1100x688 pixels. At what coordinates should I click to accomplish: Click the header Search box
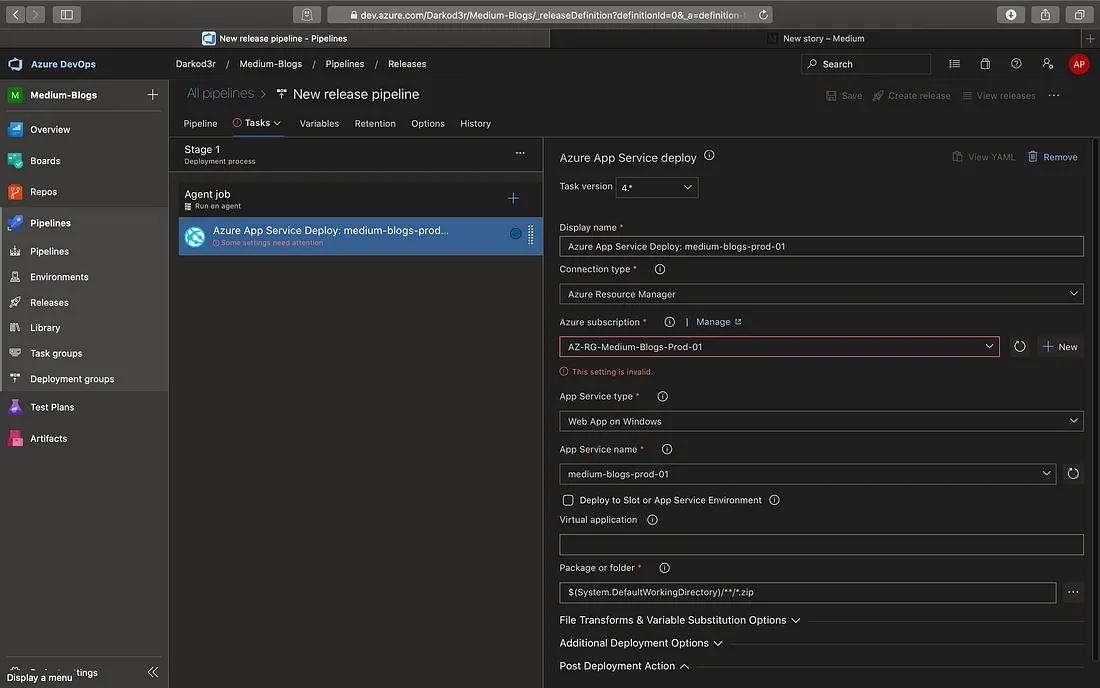[865, 64]
